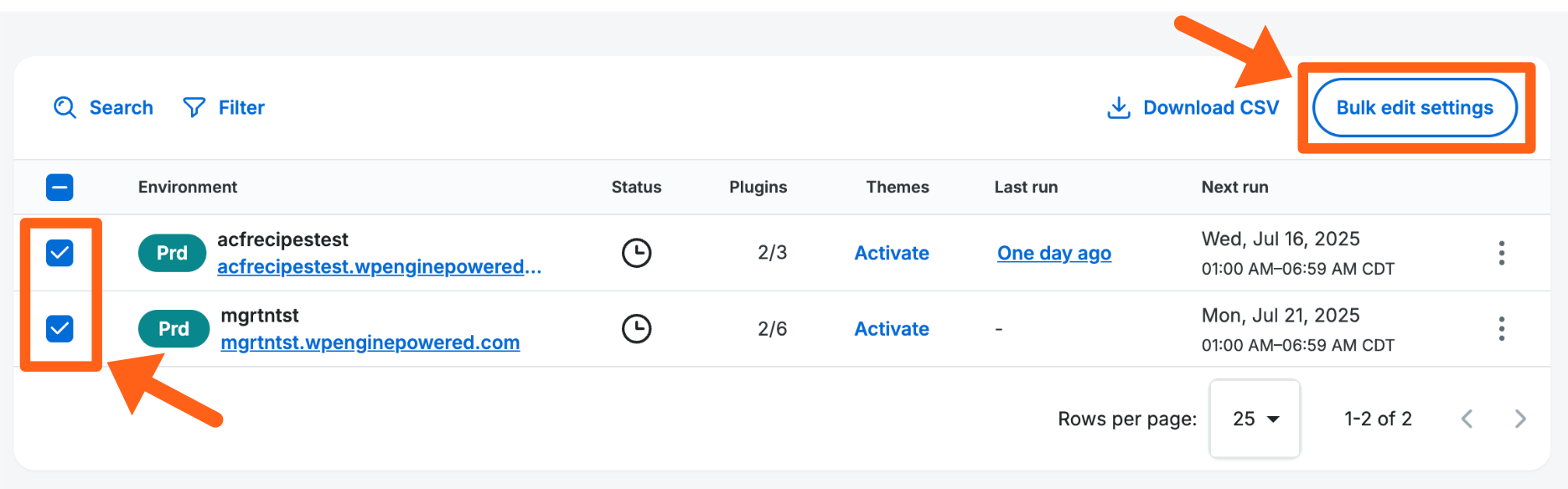Open the acfrecipestest.wpenginepowered domain link
The image size is (1568, 489).
[379, 267]
